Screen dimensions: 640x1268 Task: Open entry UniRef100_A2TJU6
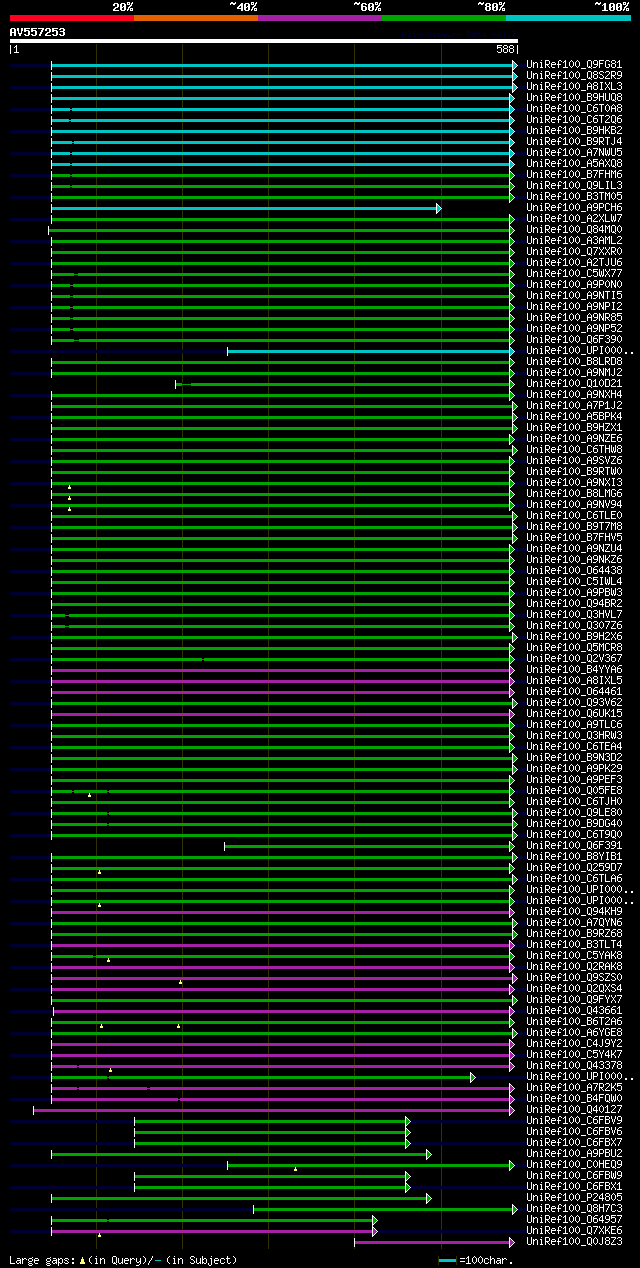coord(574,262)
